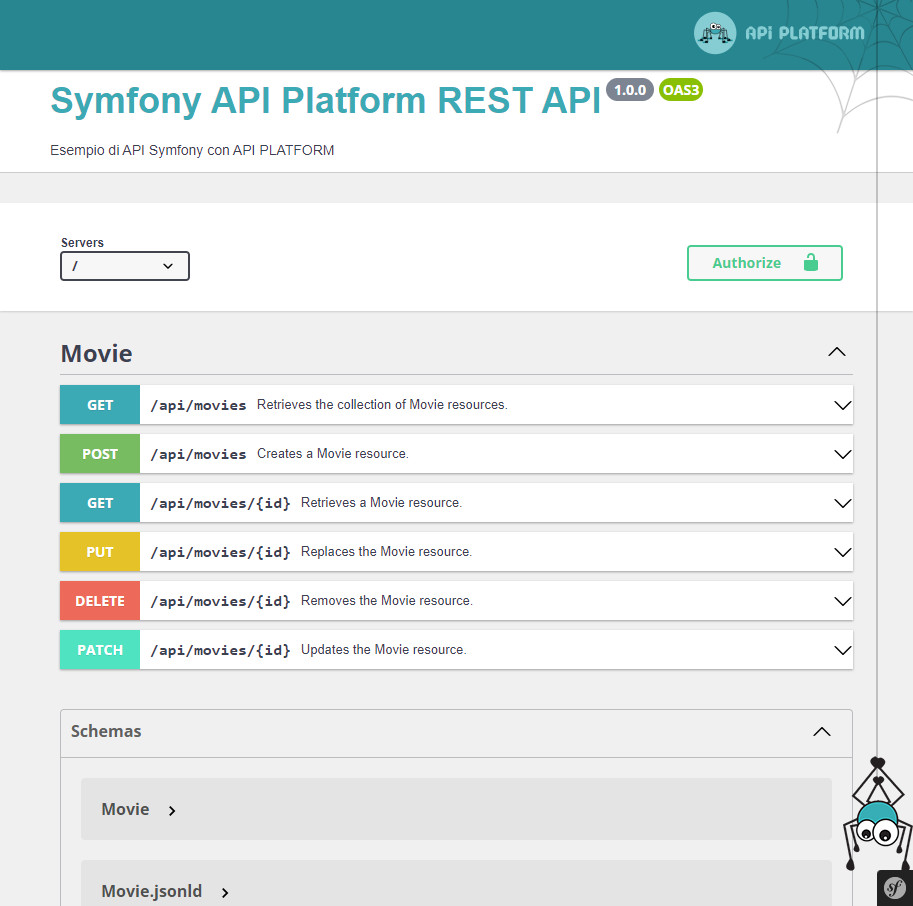Click the API Platform spider logo
The height and width of the screenshot is (906, 913).
[714, 33]
